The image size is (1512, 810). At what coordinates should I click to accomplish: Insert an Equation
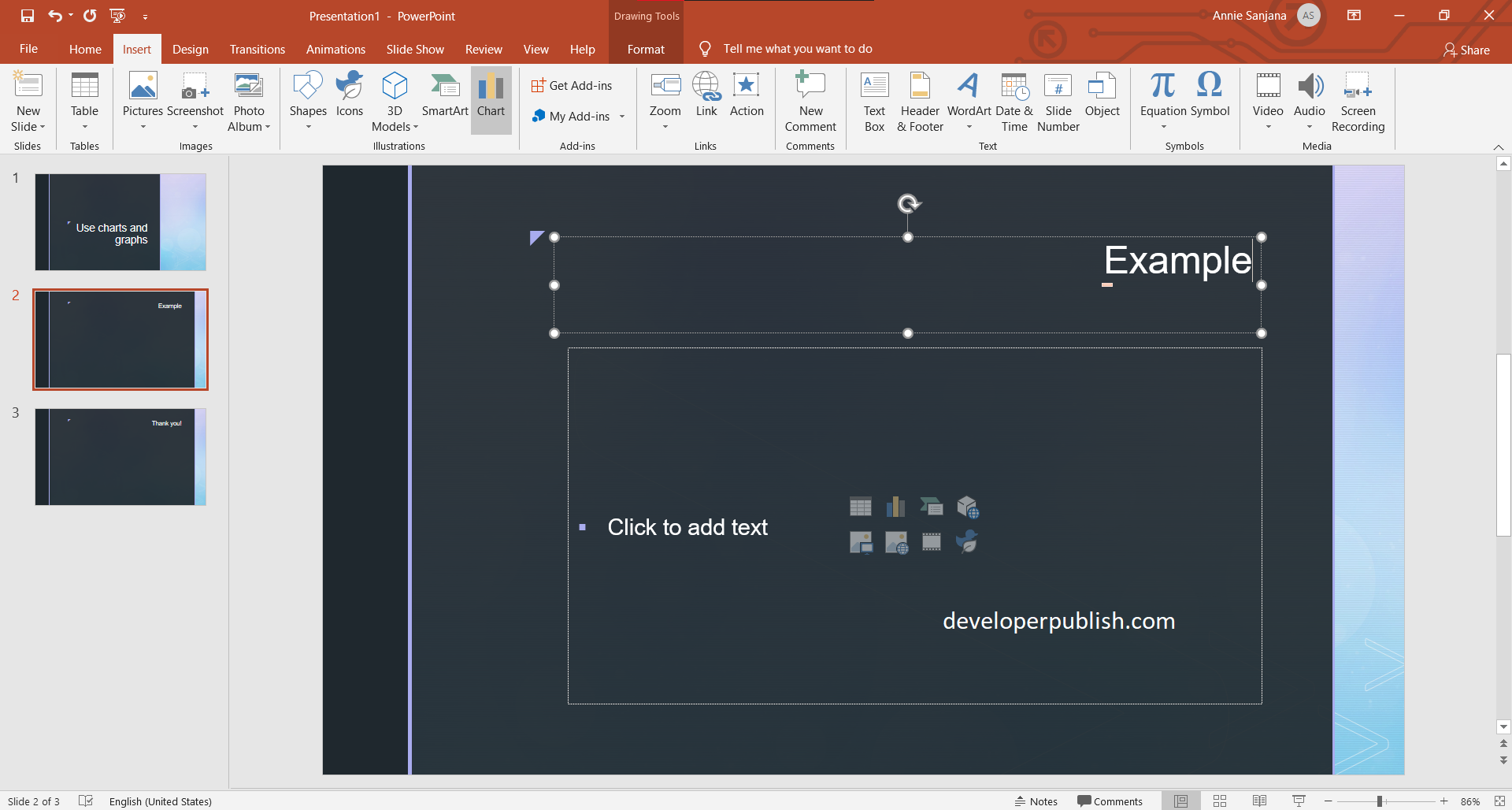click(1163, 95)
